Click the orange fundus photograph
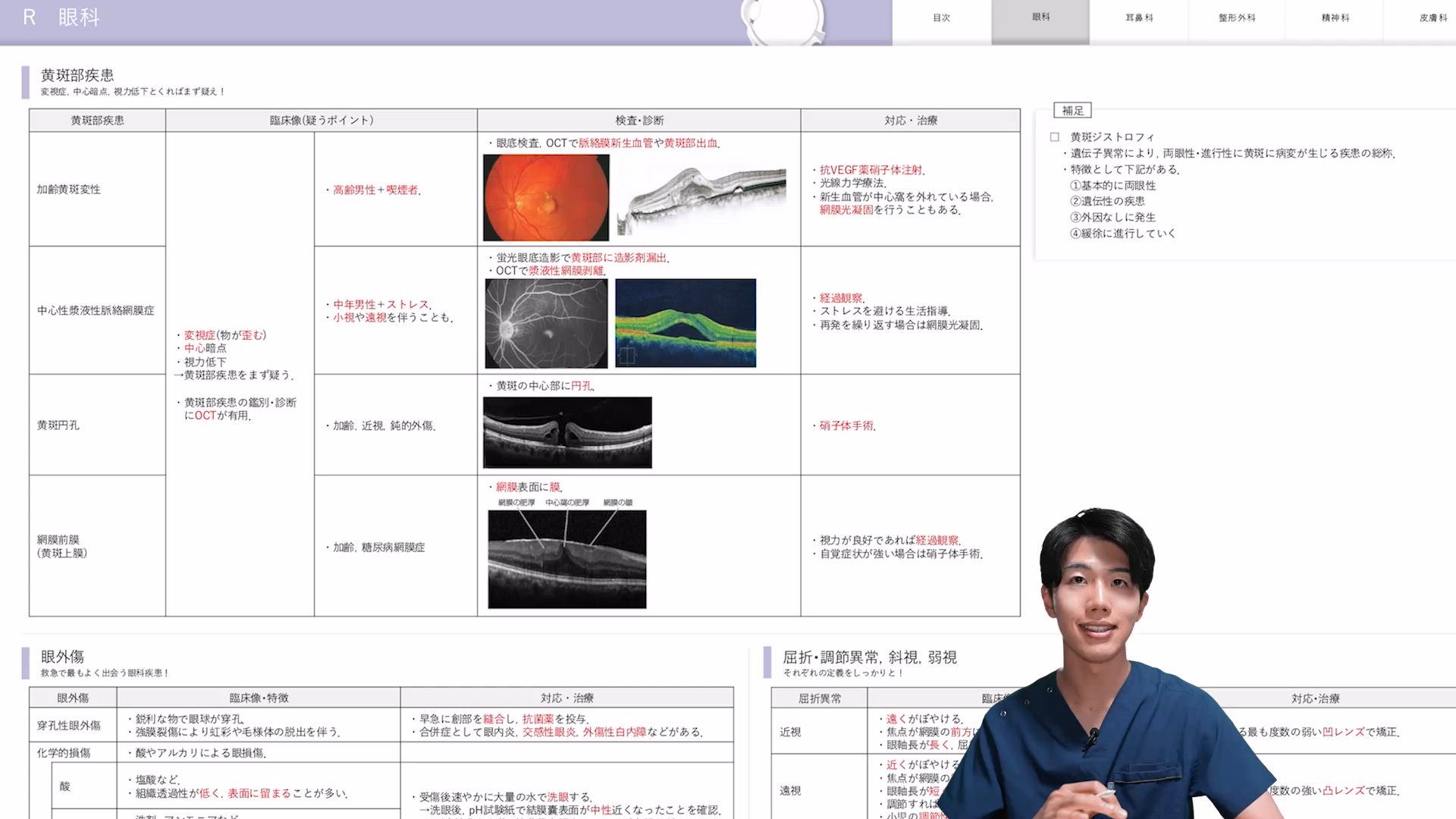Screen dimensions: 1456x819 546,197
